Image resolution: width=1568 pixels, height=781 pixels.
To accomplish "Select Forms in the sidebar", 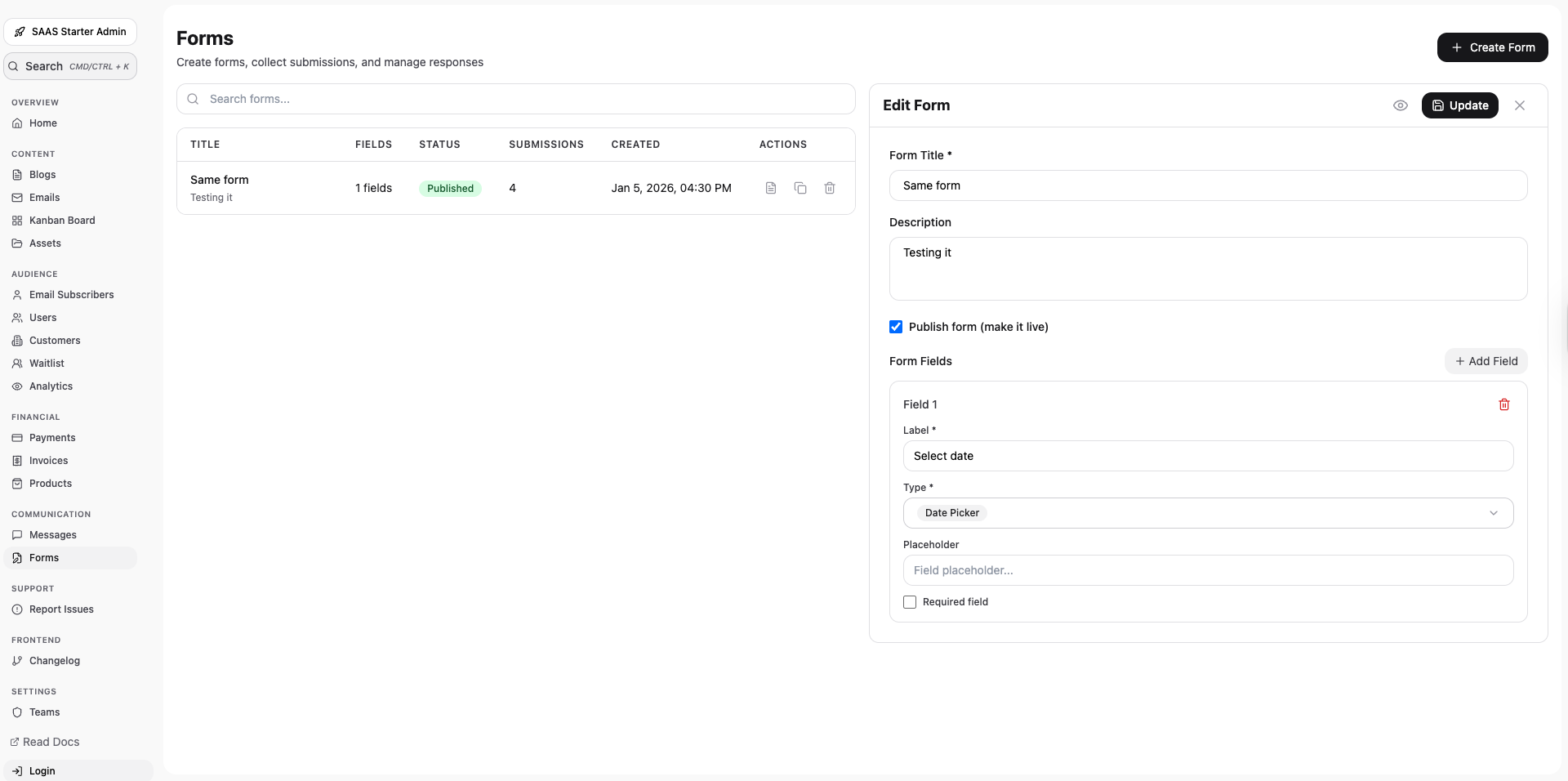I will (x=70, y=558).
